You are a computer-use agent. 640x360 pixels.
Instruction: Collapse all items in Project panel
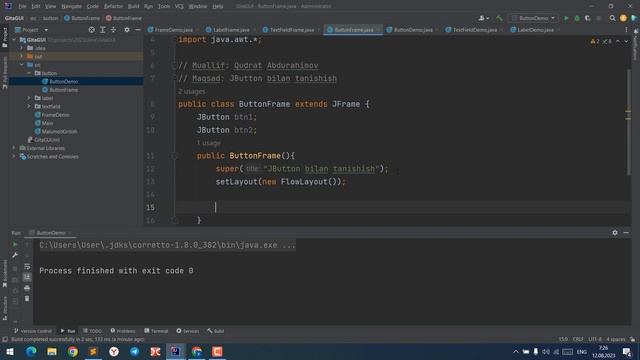pyautogui.click(x=113, y=30)
